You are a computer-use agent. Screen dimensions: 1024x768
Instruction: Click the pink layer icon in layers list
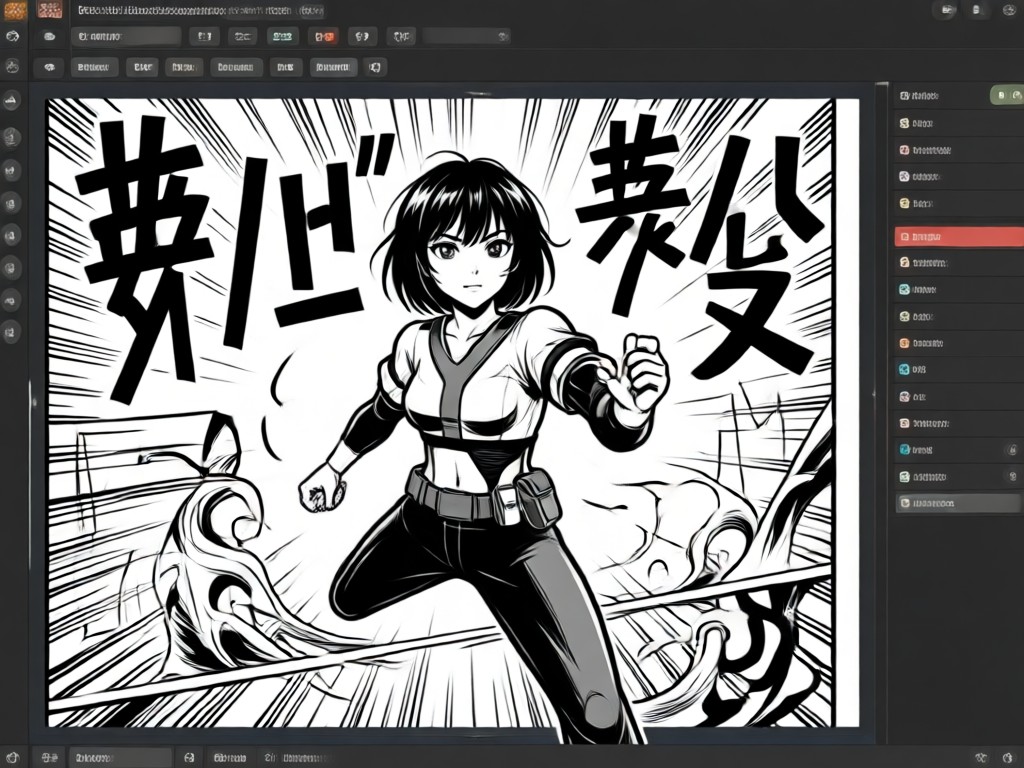point(904,150)
